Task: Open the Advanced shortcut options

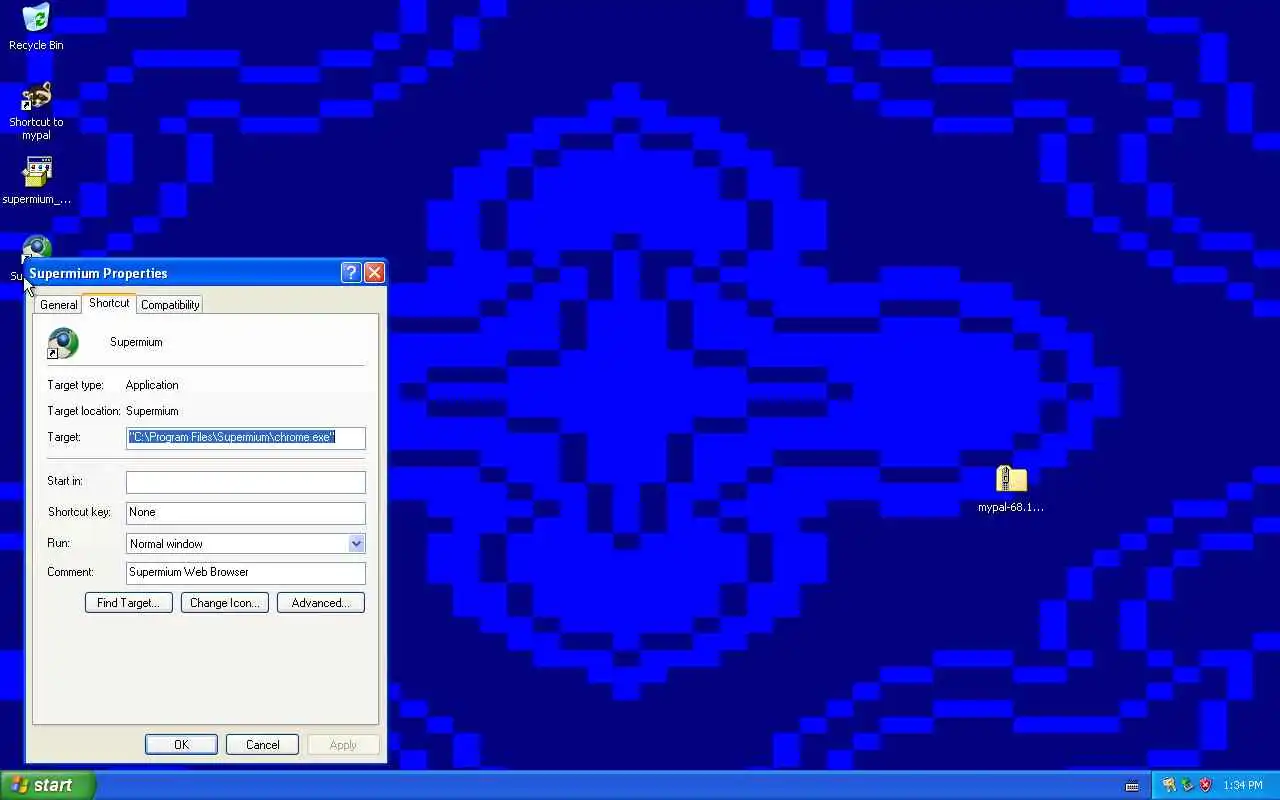Action: (x=321, y=603)
